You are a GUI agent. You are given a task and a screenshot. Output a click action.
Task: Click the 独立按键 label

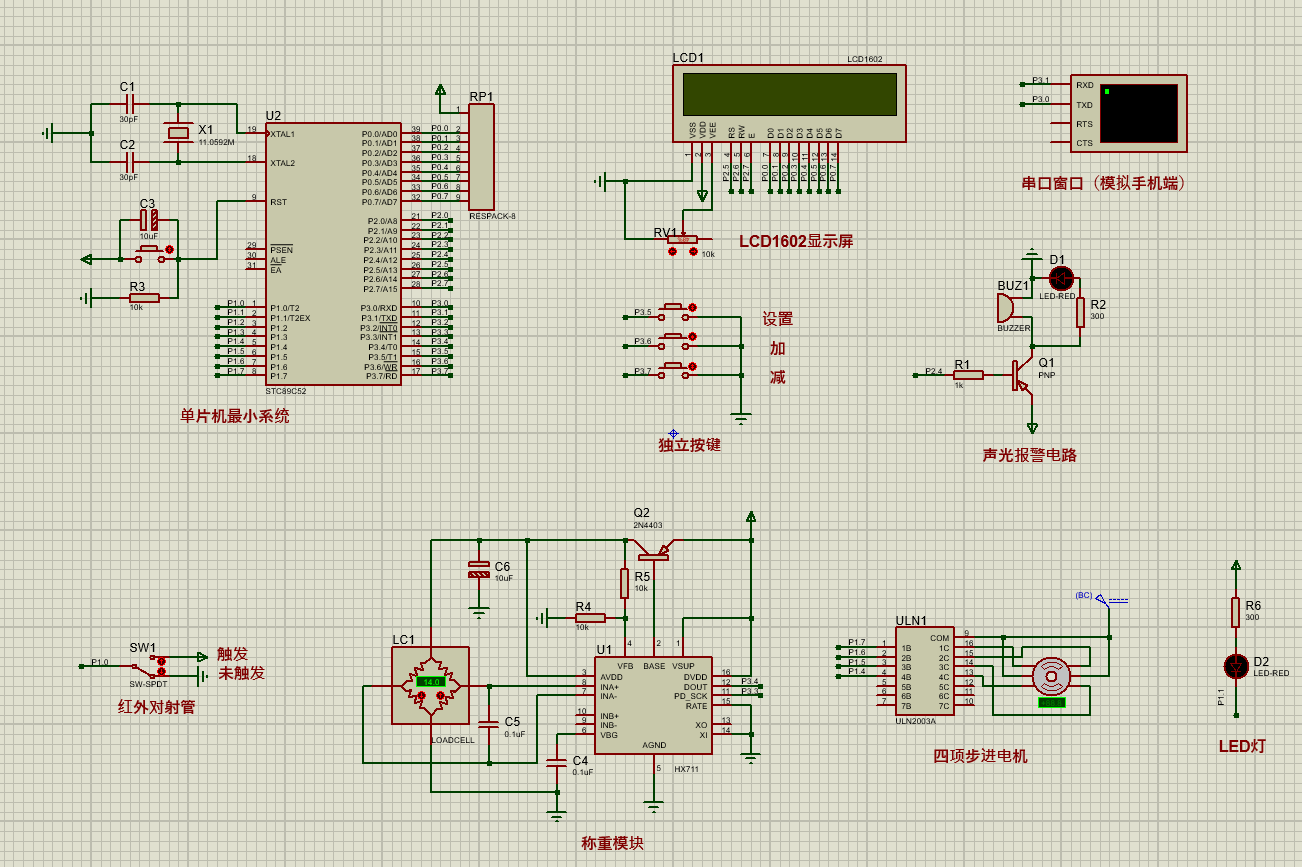[689, 445]
